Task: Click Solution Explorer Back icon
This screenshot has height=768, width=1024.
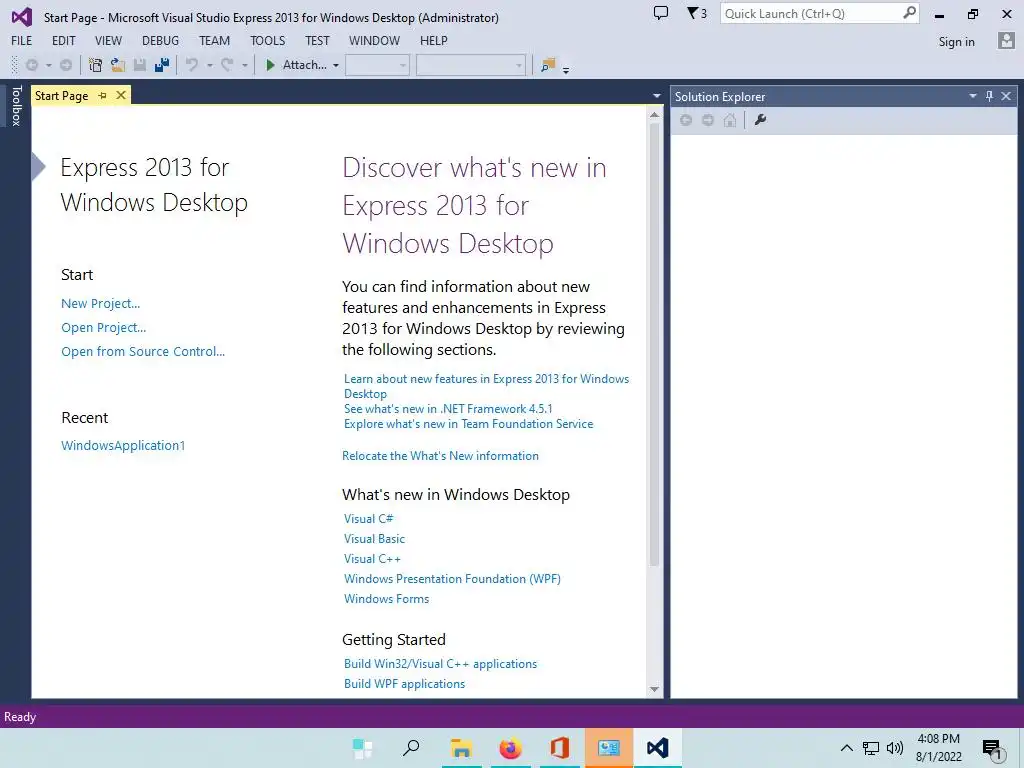Action: tap(686, 120)
